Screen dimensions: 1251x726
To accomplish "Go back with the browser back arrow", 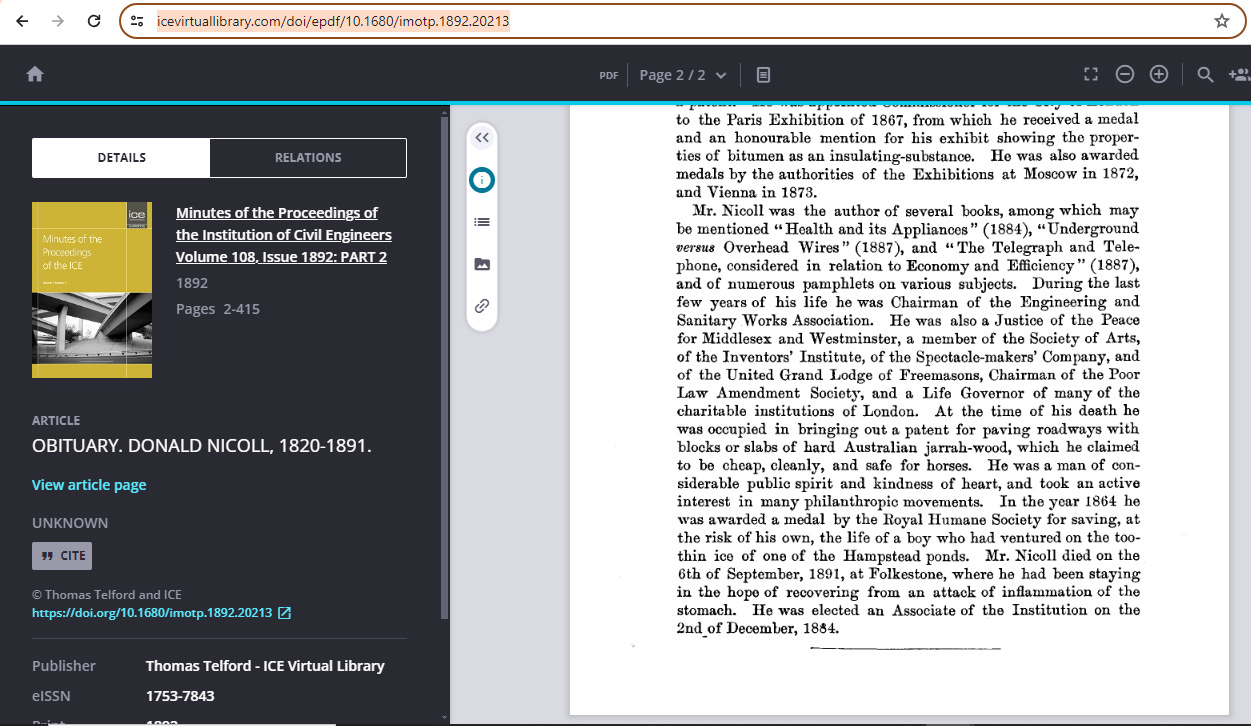I will click(23, 21).
